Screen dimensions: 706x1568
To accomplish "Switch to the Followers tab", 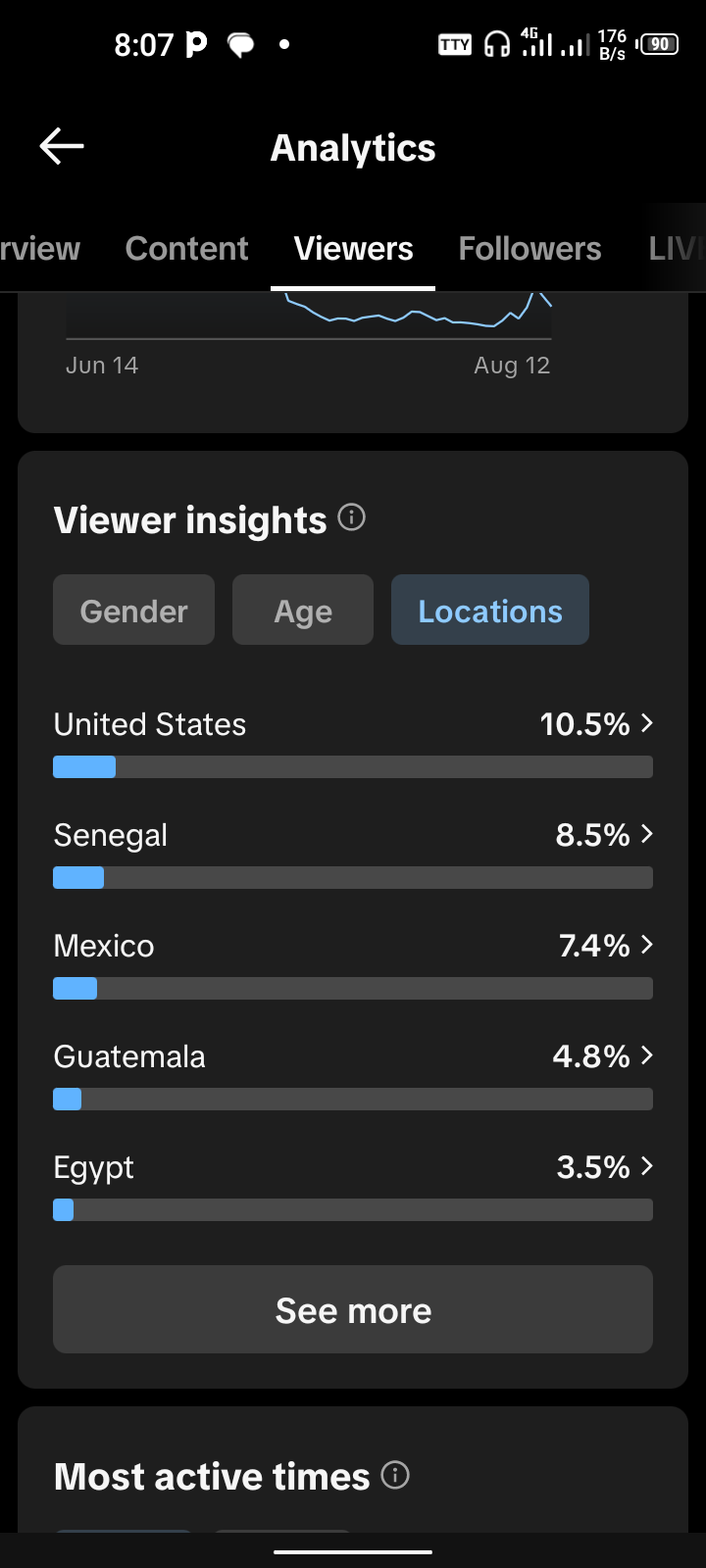I will pyautogui.click(x=529, y=249).
